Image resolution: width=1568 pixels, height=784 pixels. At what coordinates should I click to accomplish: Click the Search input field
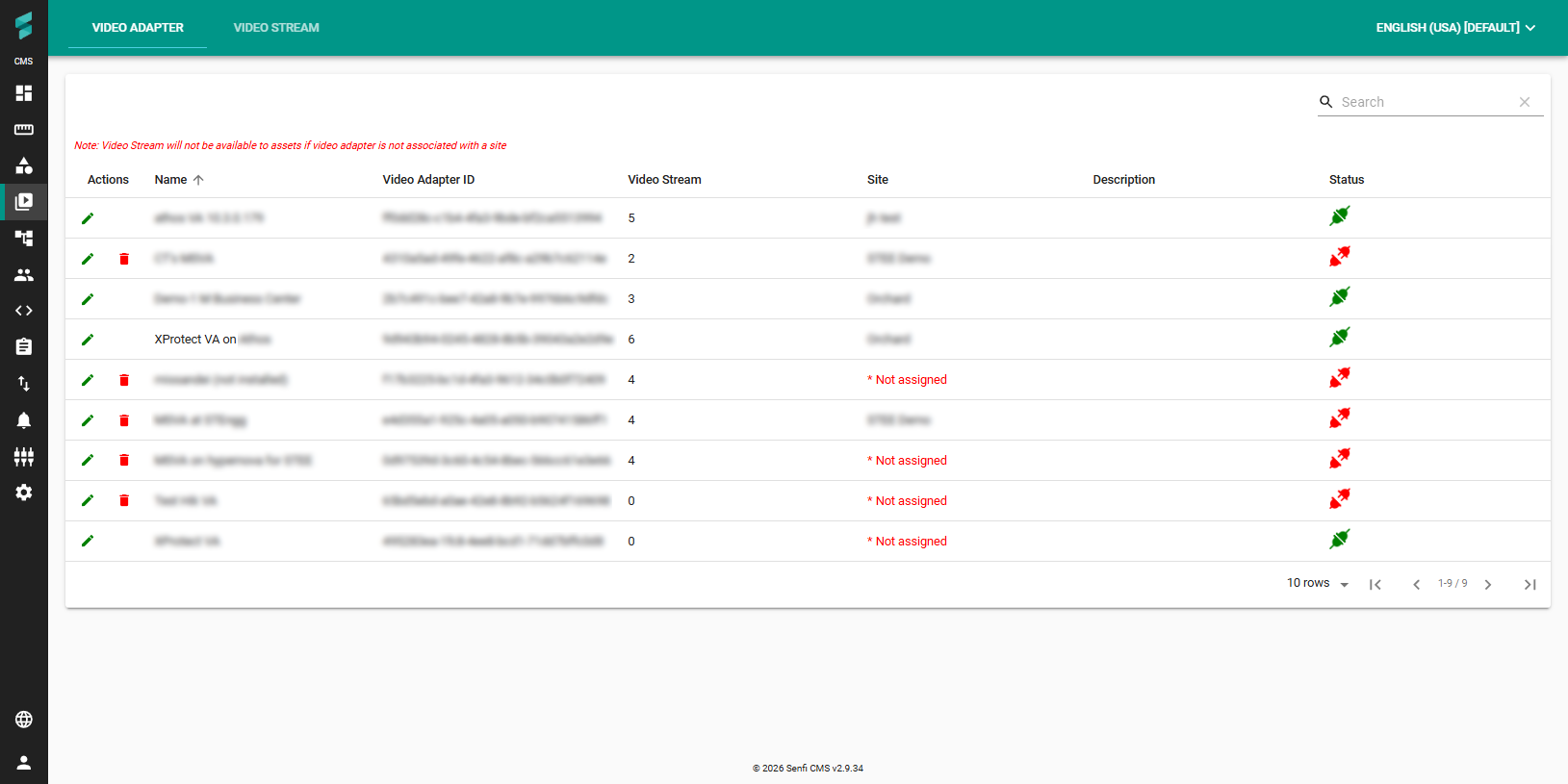[x=1425, y=102]
